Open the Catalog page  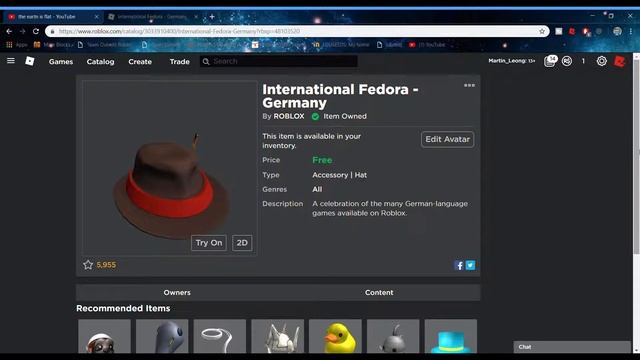100,62
